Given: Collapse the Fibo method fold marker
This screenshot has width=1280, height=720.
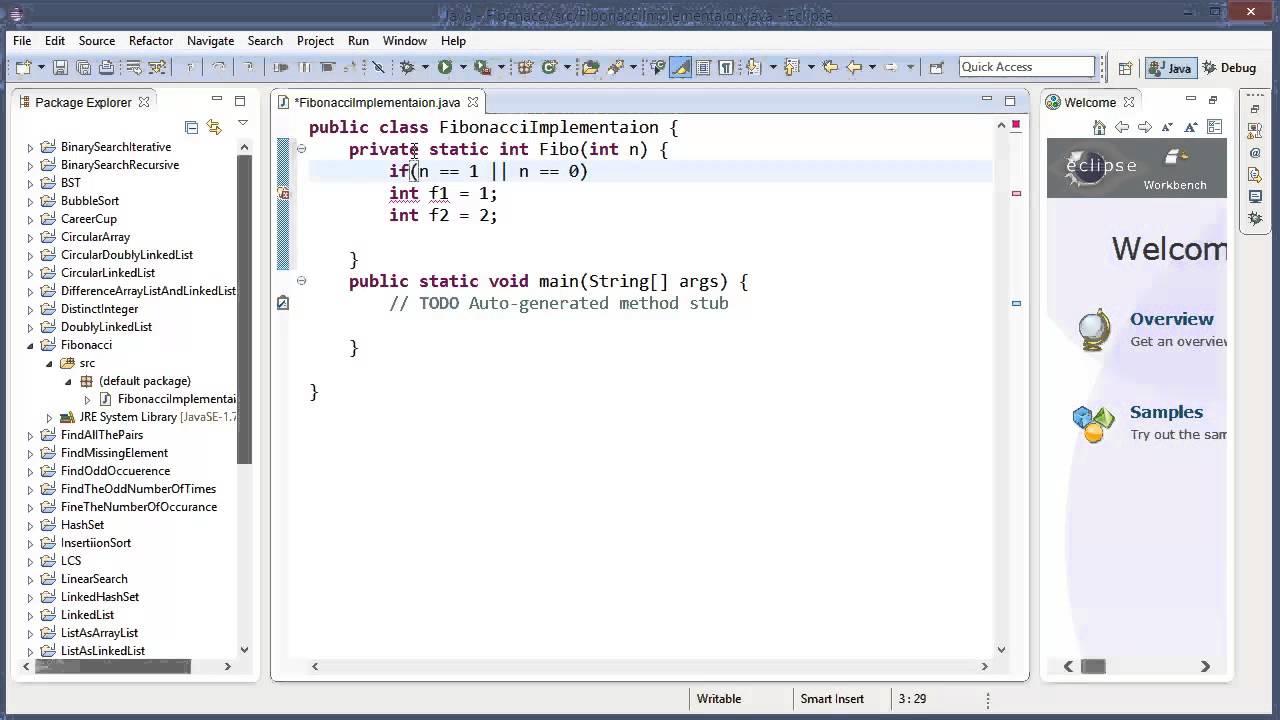Looking at the screenshot, I should coord(301,149).
